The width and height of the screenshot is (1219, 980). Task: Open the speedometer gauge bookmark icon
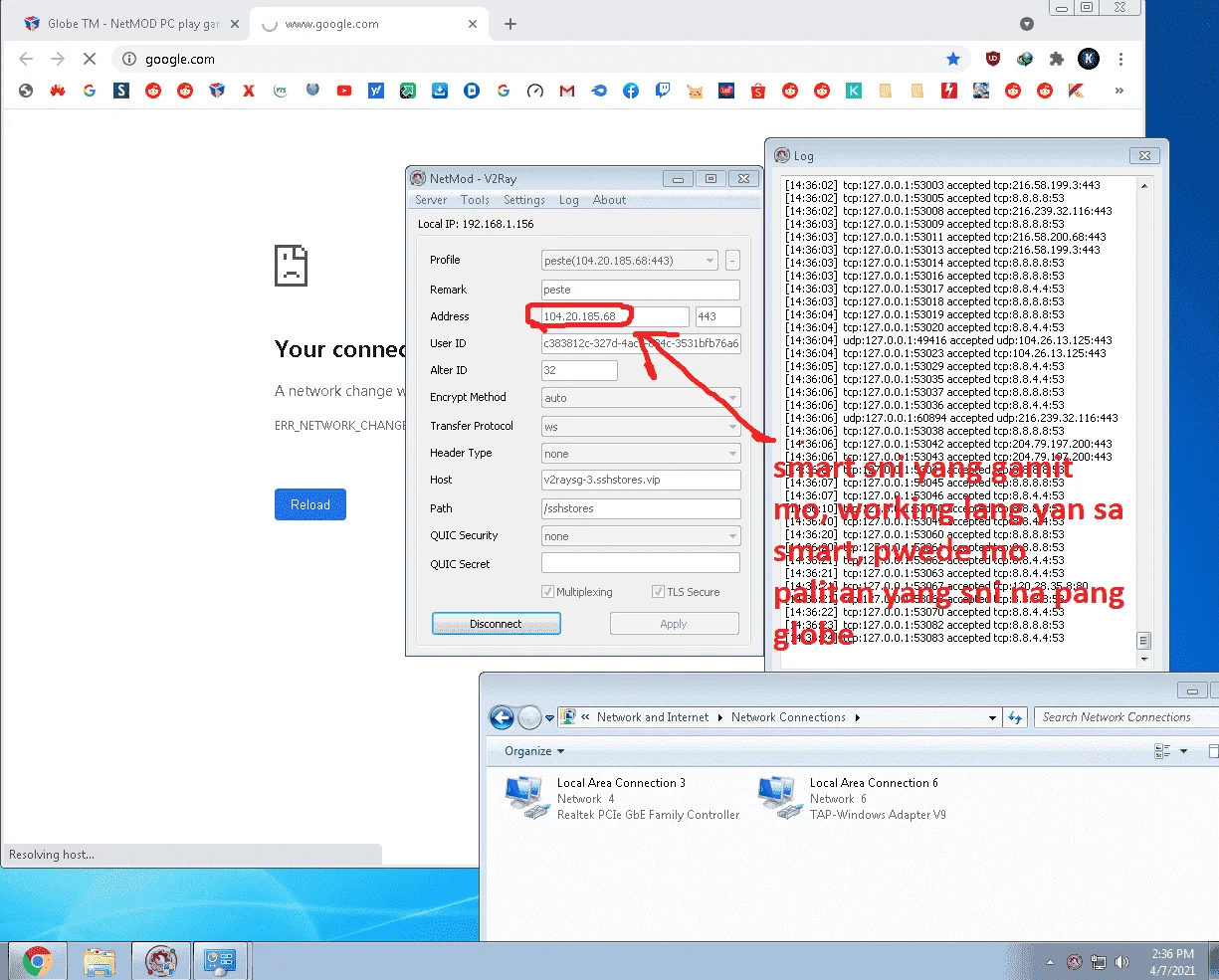click(535, 91)
